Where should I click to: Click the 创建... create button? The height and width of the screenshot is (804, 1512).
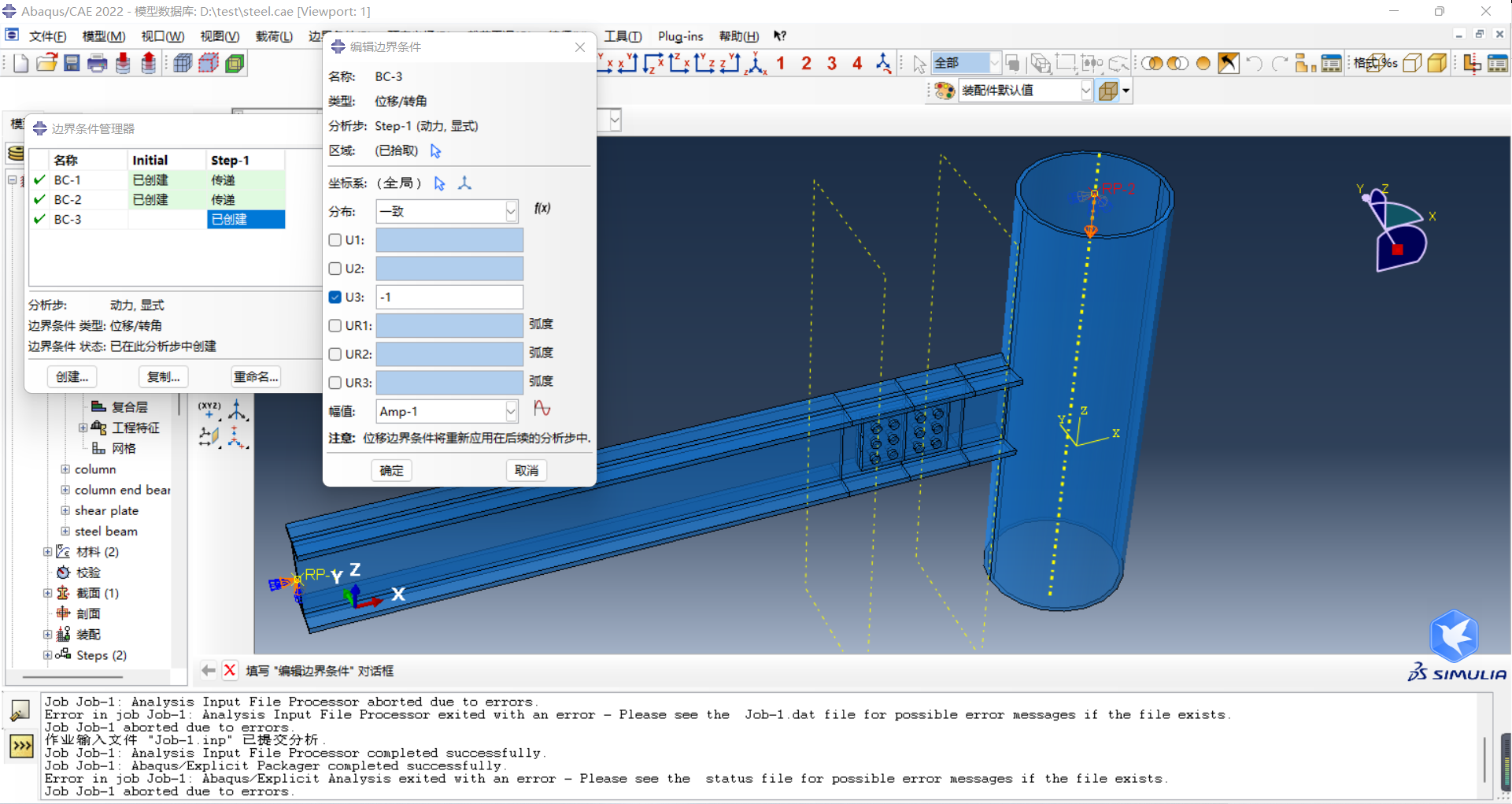[x=72, y=377]
